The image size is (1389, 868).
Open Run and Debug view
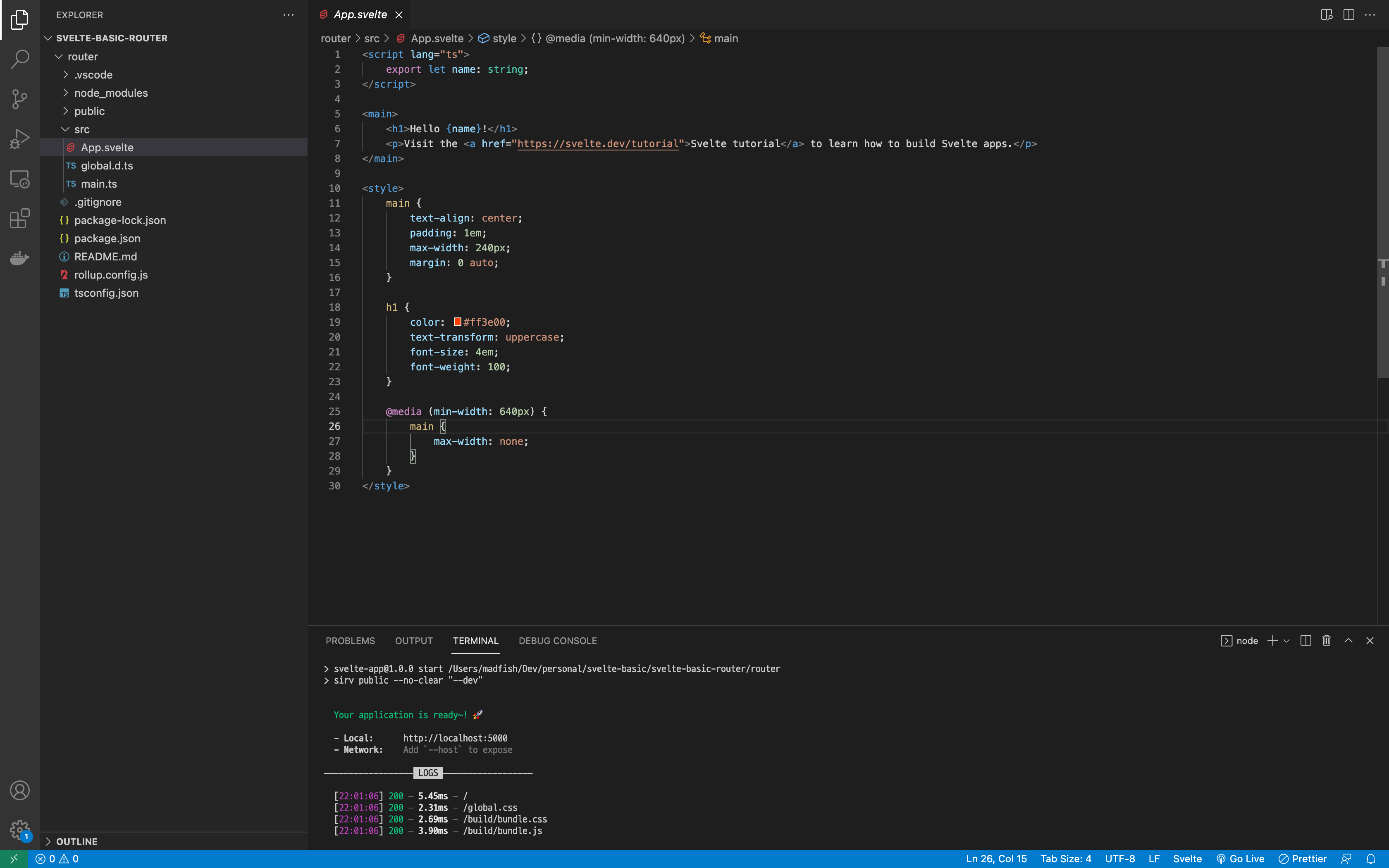19,139
